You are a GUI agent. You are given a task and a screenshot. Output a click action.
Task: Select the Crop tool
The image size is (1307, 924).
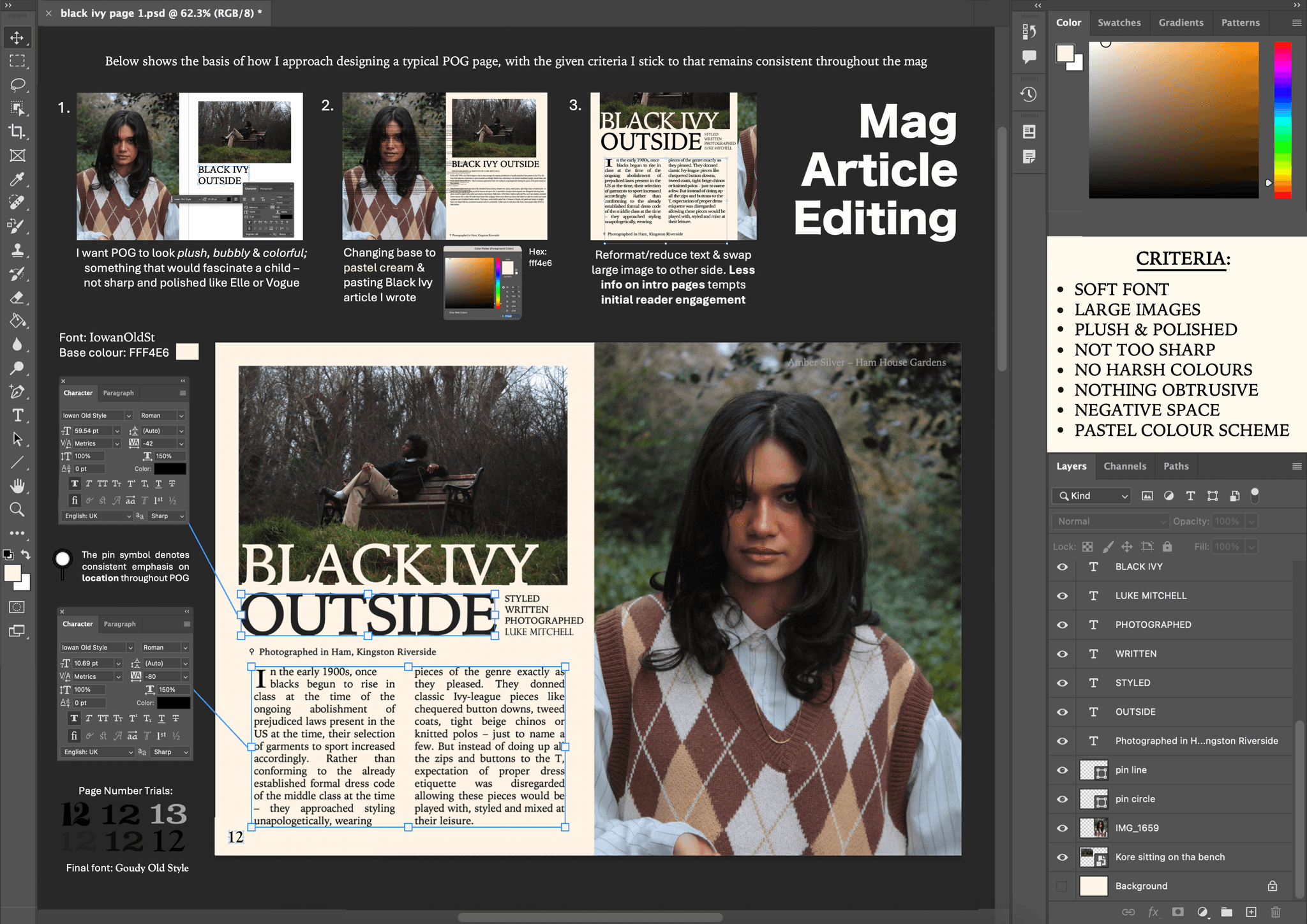pyautogui.click(x=17, y=132)
